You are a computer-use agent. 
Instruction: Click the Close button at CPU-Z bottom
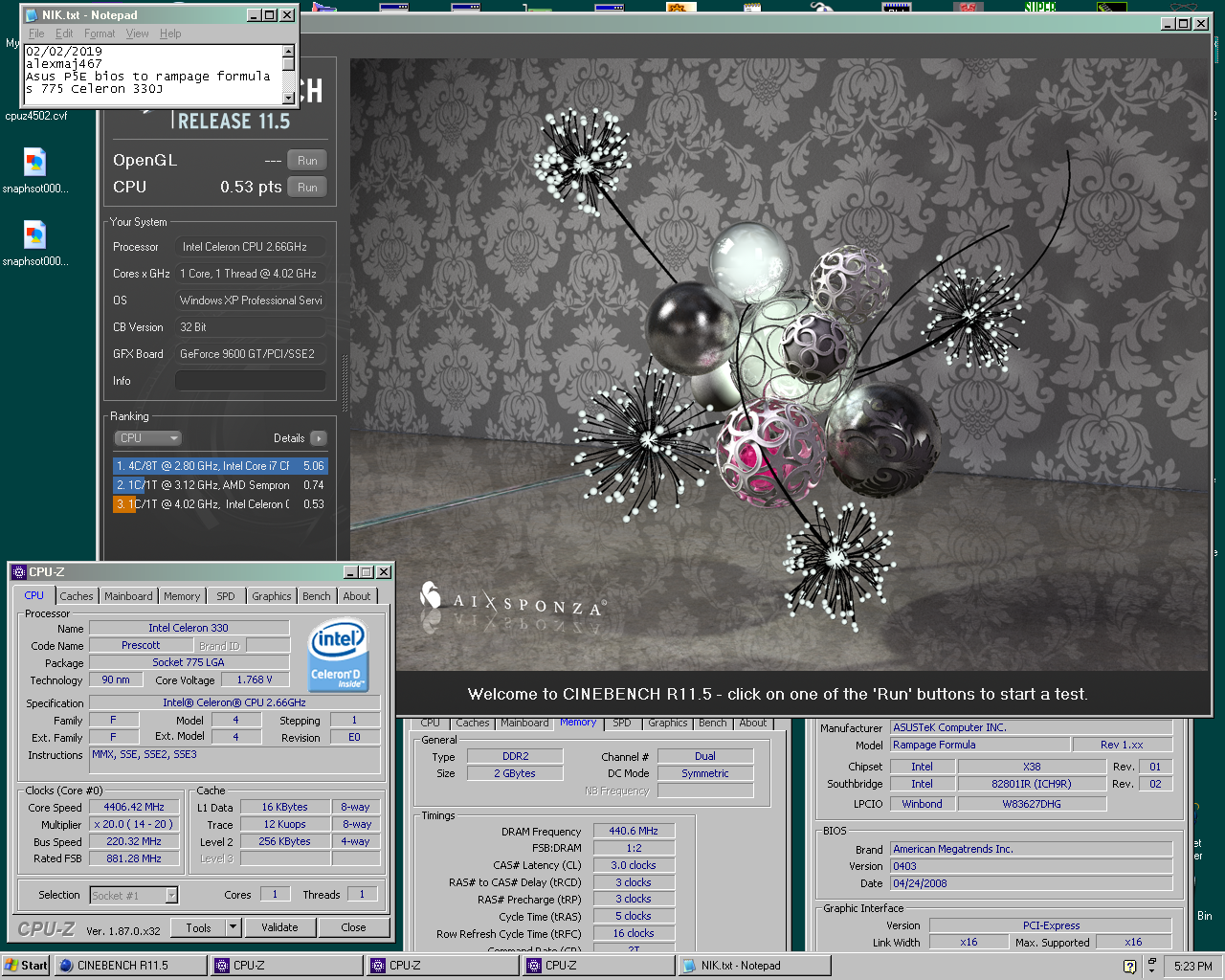click(x=353, y=927)
